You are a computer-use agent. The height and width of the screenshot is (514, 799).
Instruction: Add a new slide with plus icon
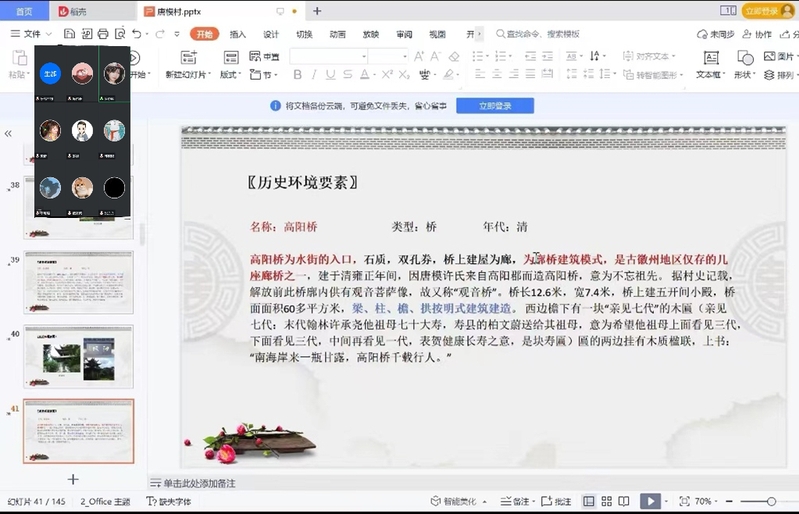(72, 479)
